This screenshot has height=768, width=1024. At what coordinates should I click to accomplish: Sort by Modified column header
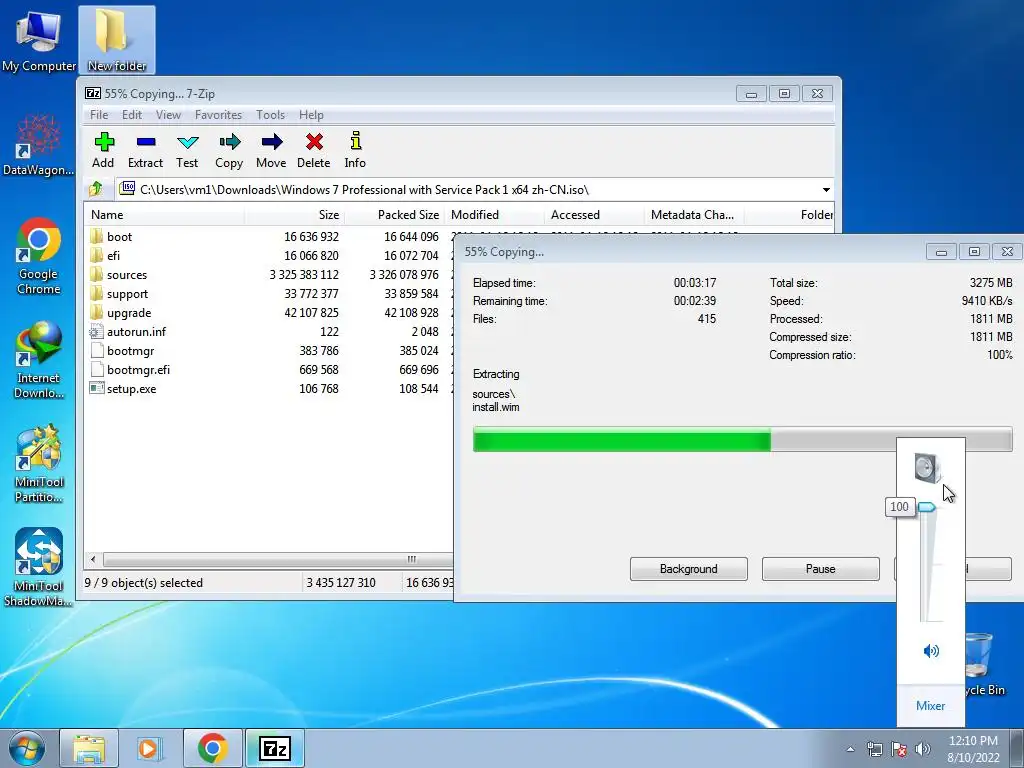click(494, 215)
